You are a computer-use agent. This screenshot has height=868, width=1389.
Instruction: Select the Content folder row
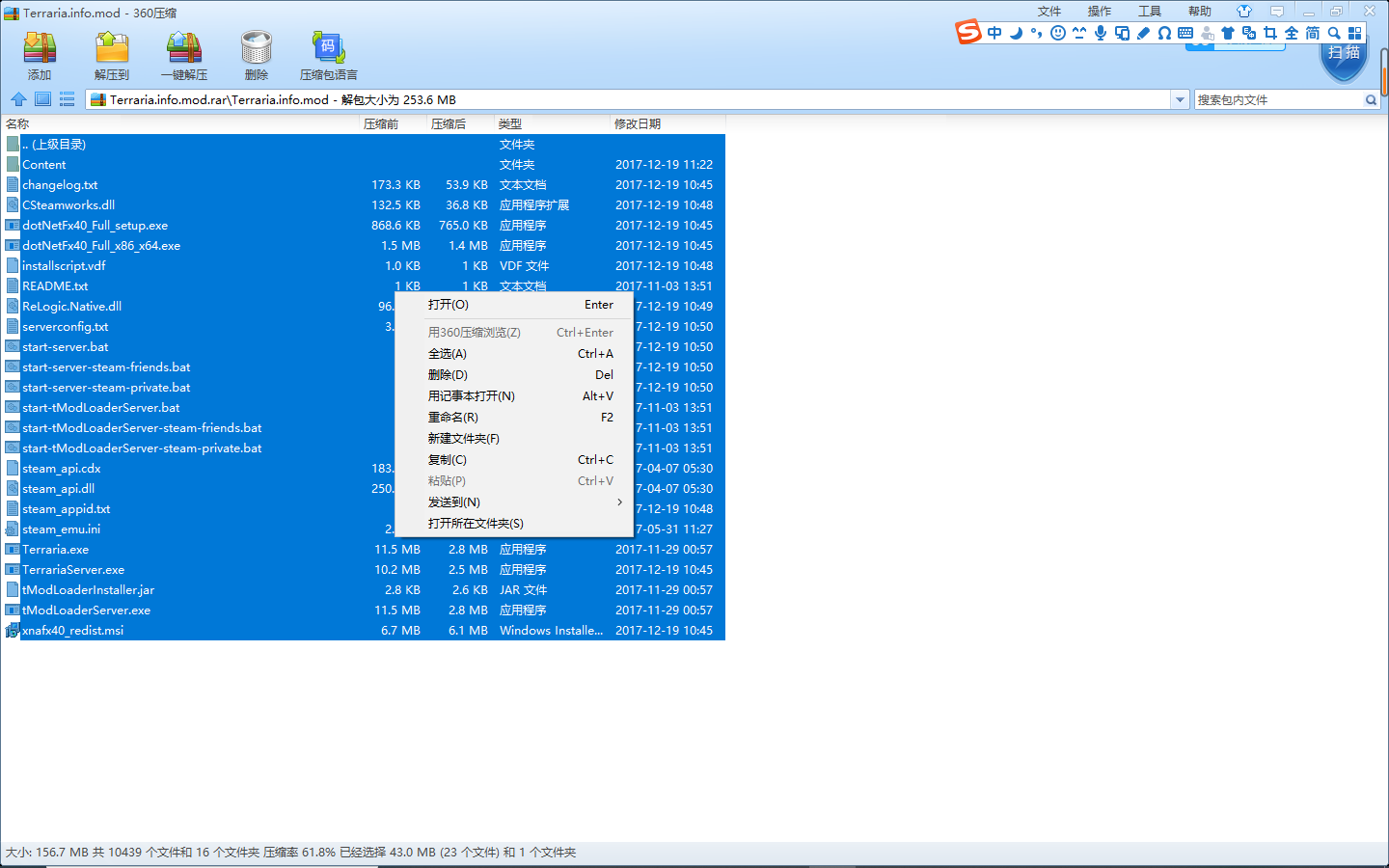click(x=364, y=165)
